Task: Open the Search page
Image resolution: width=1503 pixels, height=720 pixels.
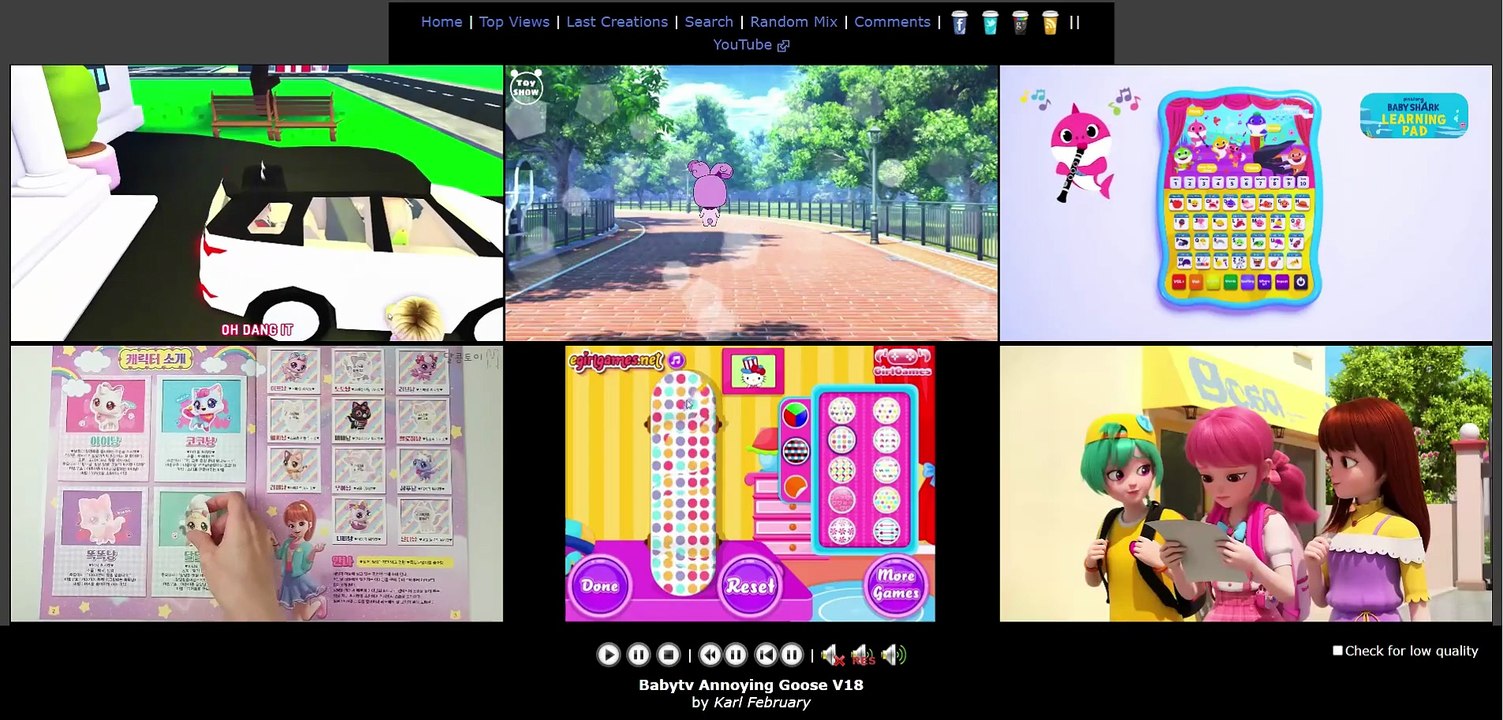Action: (709, 22)
